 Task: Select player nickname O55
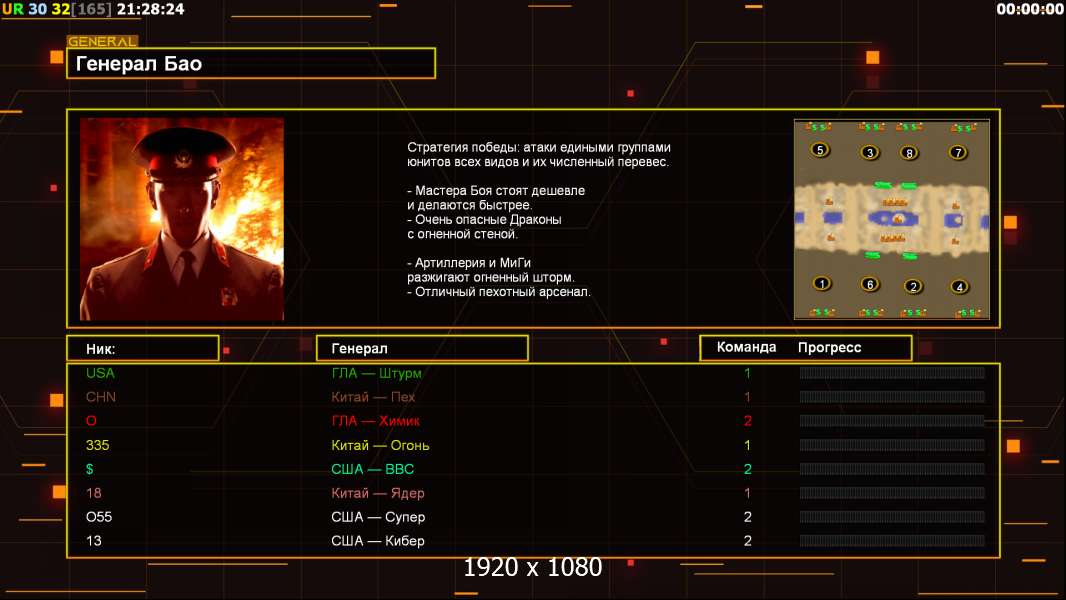99,516
